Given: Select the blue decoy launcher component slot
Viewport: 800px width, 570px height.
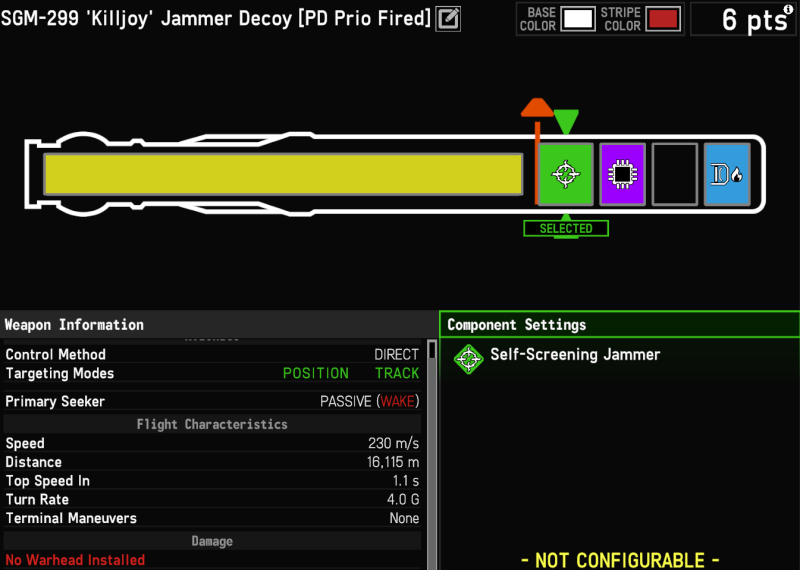Looking at the screenshot, I should 727,174.
